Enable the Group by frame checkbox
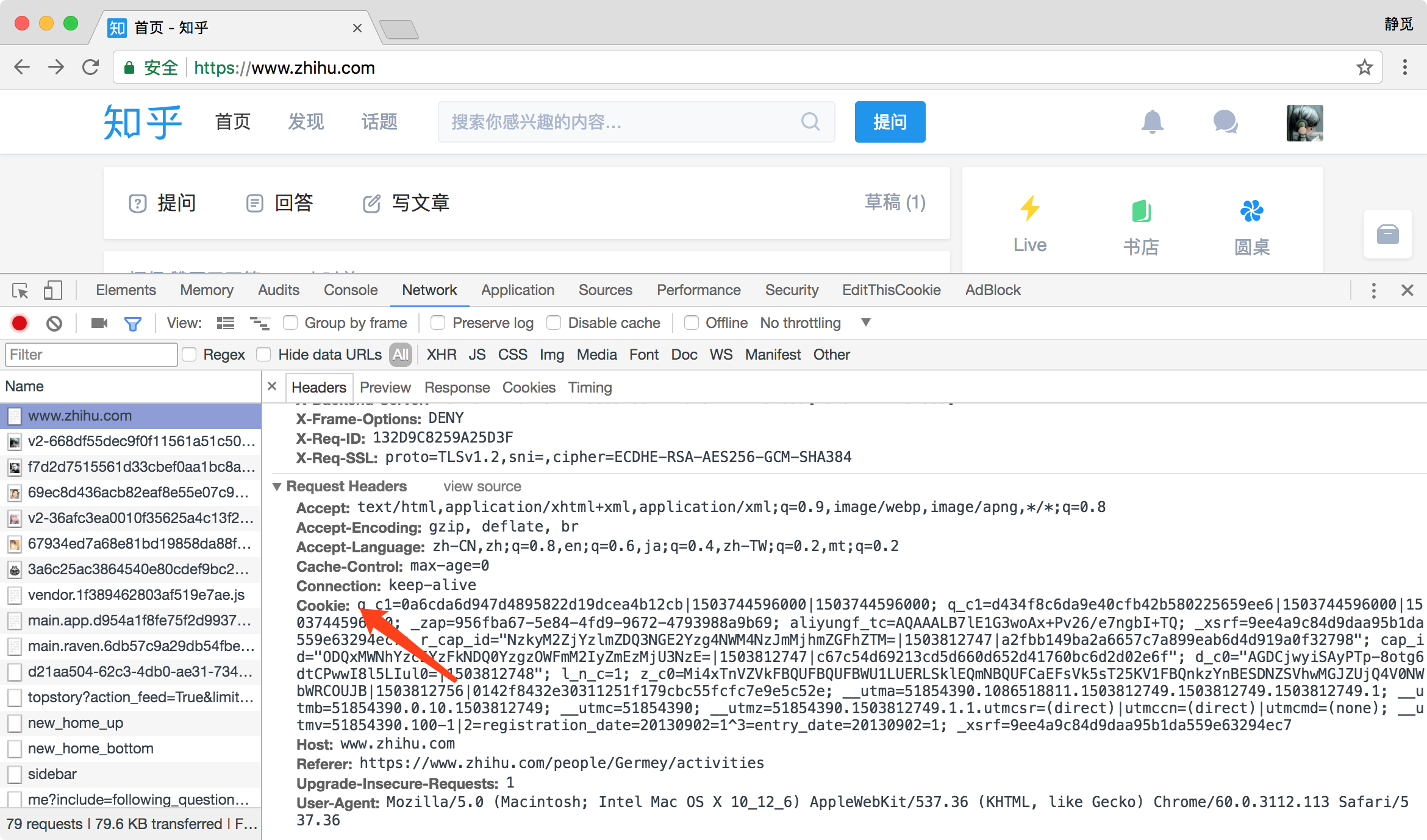 (x=290, y=322)
